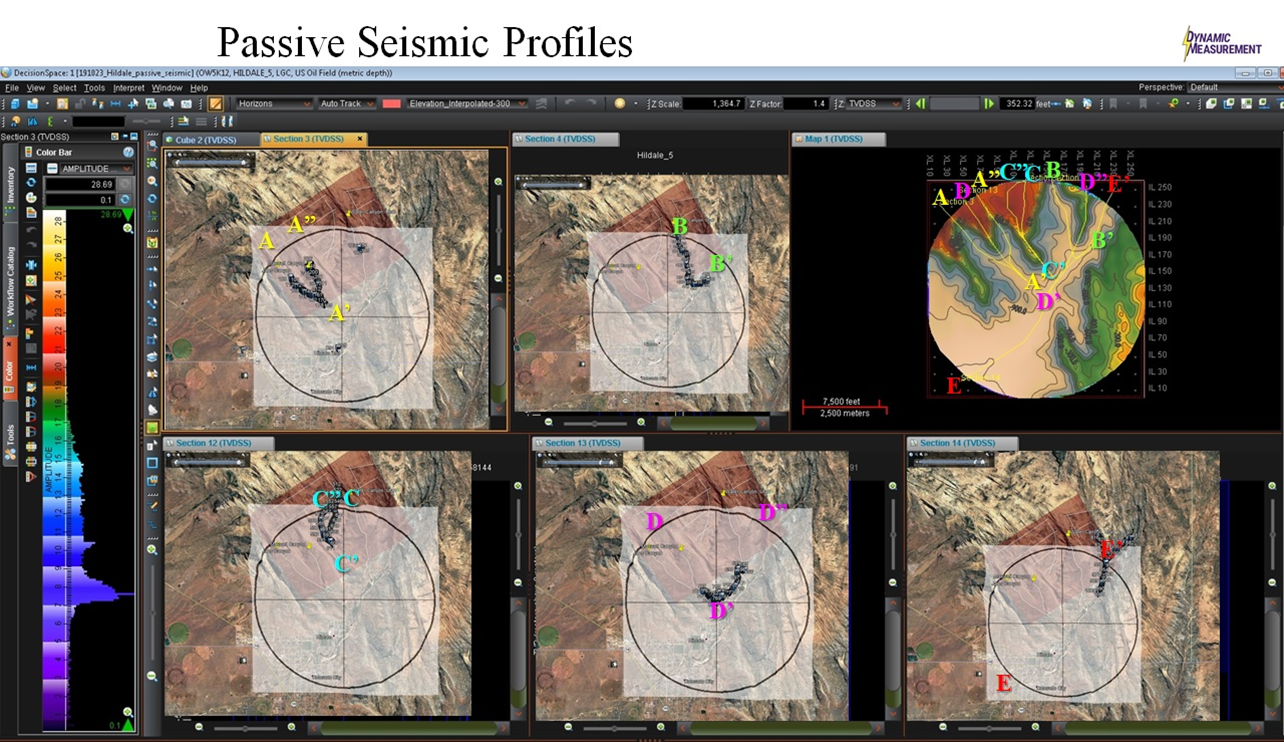Open the Tools menu
Image resolution: width=1284 pixels, height=742 pixels.
(x=94, y=88)
